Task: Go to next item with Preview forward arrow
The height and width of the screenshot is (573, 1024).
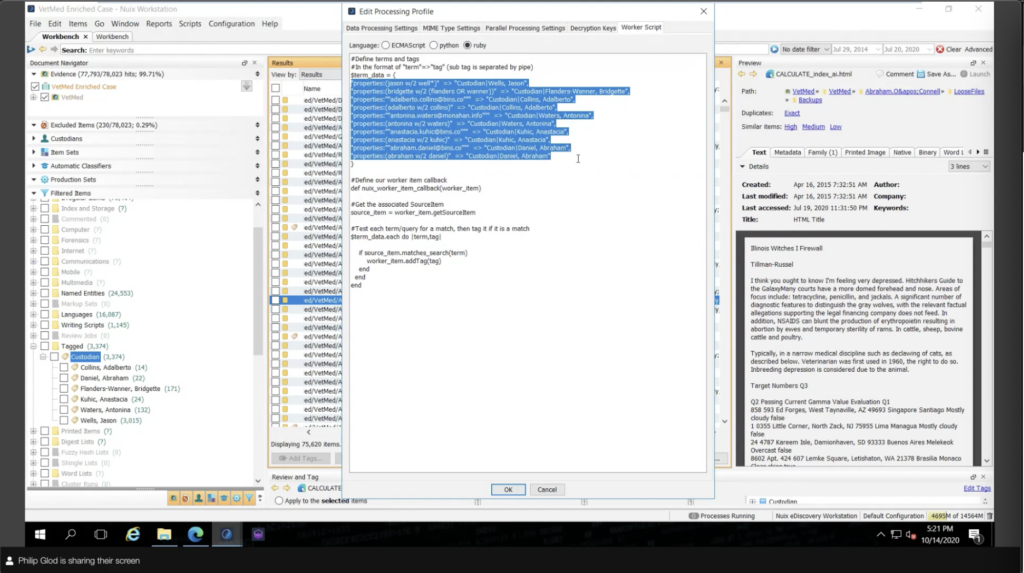Action: [x=753, y=74]
